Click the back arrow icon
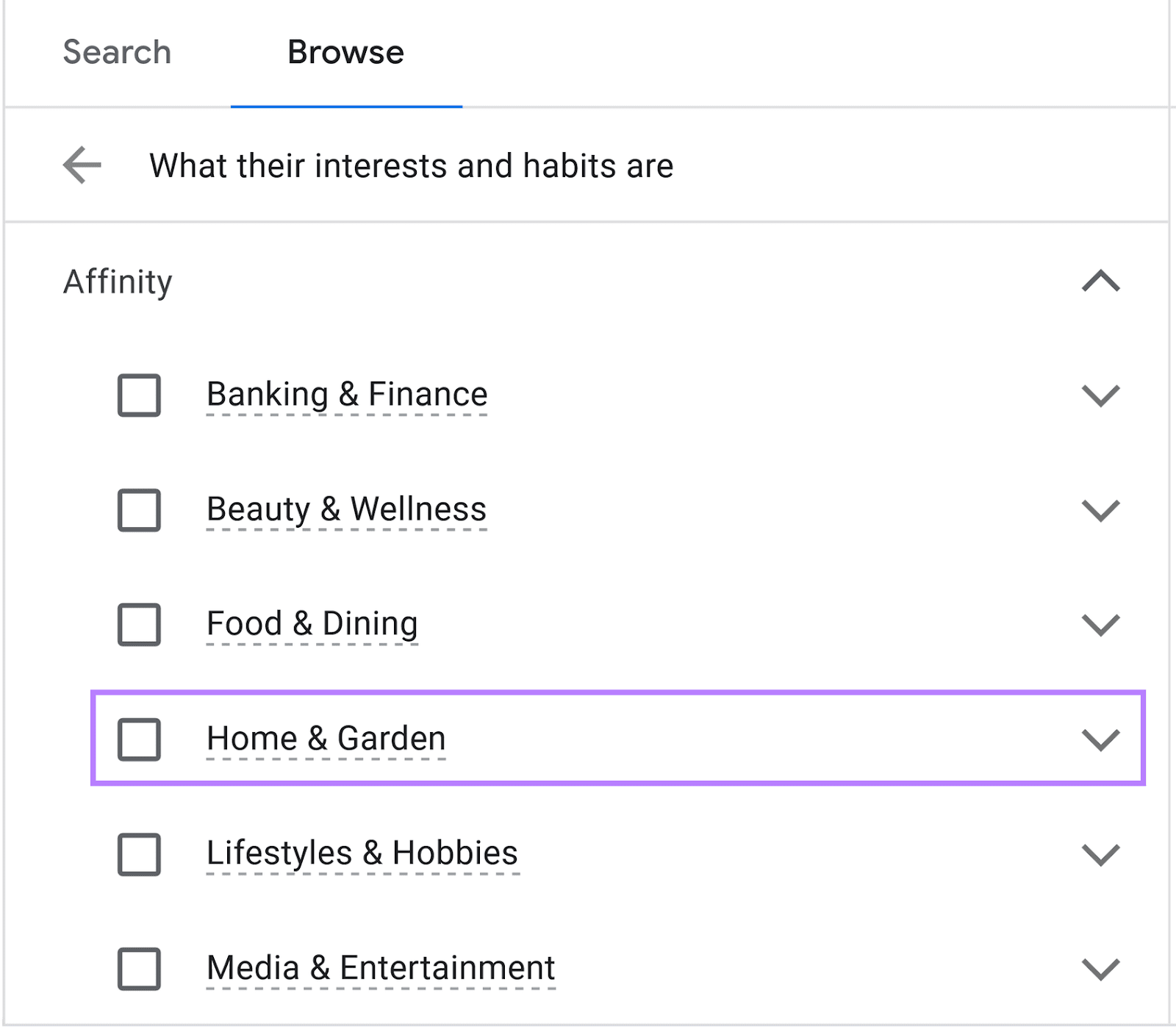This screenshot has height=1032, width=1176. coord(82,165)
